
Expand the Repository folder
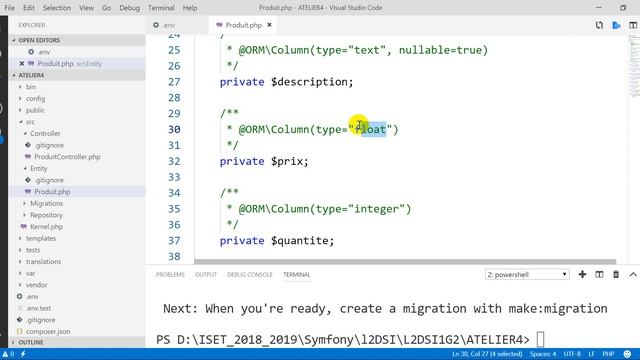(77, 215)
